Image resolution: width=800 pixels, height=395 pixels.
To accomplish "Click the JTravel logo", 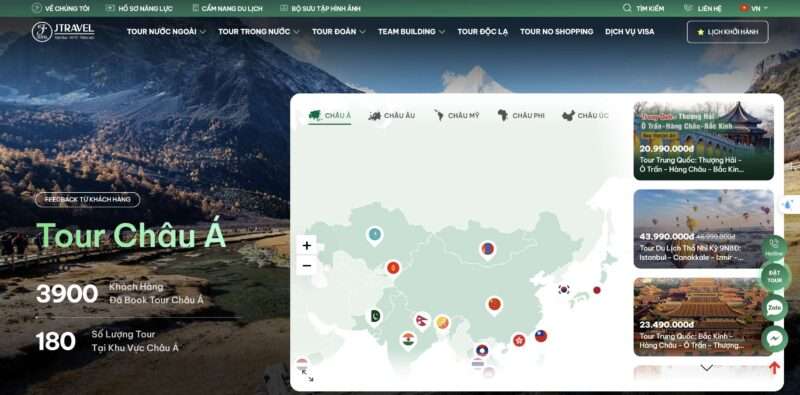I will point(63,32).
